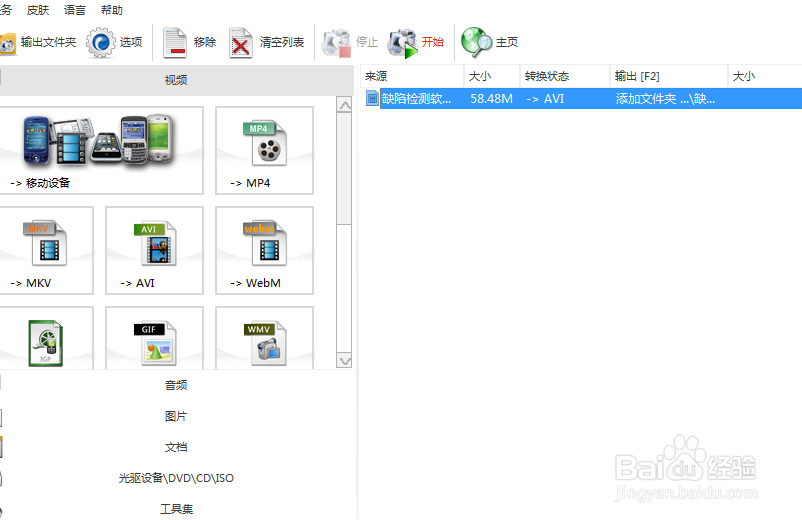The height and width of the screenshot is (520, 802).
Task: Open the 语言 language menu
Action: (75, 10)
